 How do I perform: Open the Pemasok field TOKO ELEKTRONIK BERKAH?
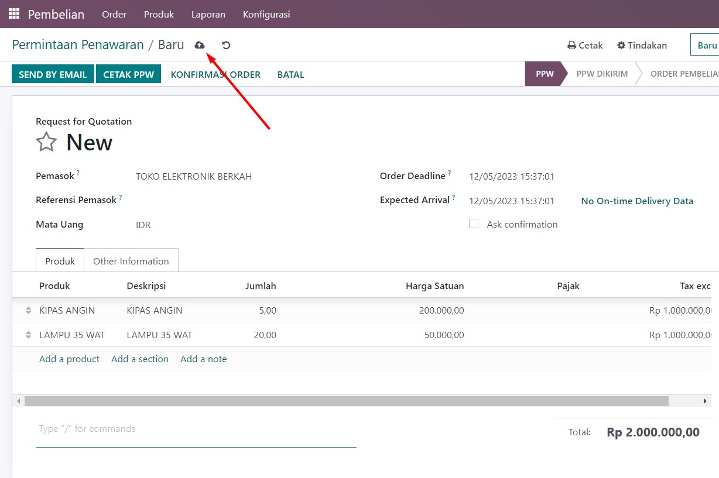tap(194, 177)
